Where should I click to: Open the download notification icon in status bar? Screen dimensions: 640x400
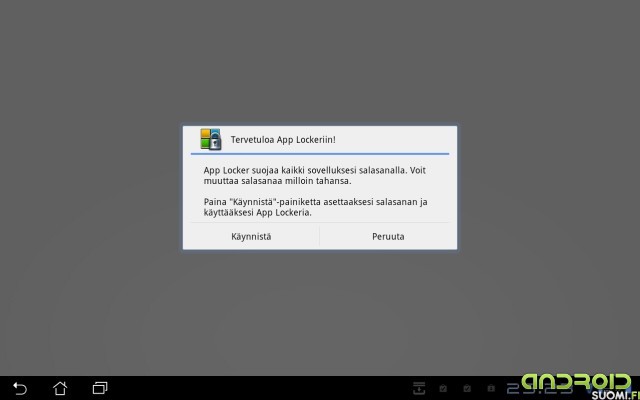click(419, 388)
